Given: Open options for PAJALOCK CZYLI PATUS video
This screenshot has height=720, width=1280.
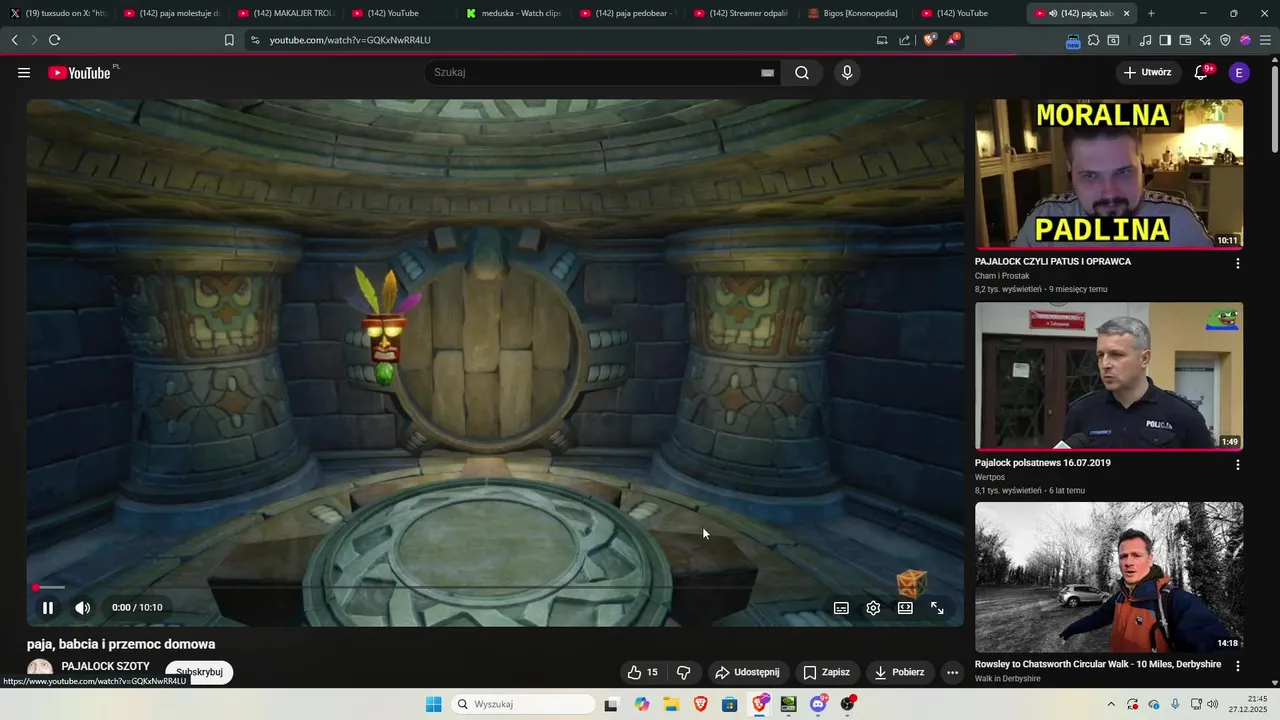Looking at the screenshot, I should [1237, 263].
